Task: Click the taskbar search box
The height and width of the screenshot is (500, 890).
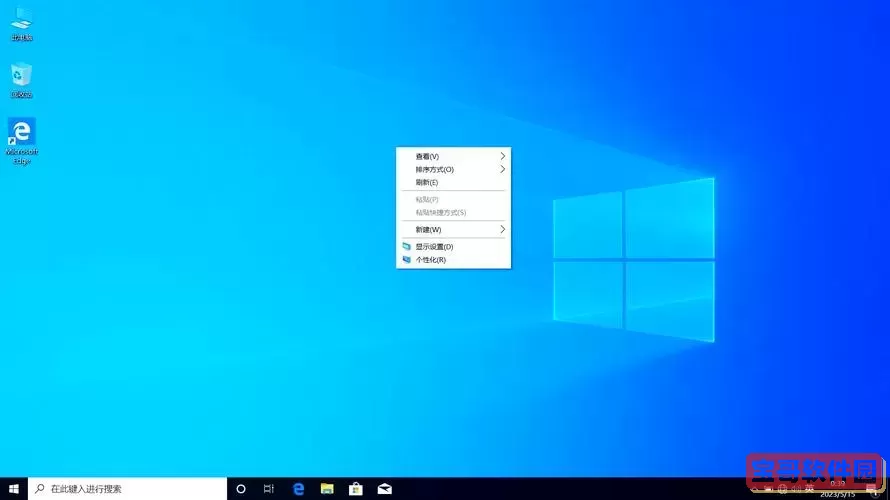Action: point(127,489)
